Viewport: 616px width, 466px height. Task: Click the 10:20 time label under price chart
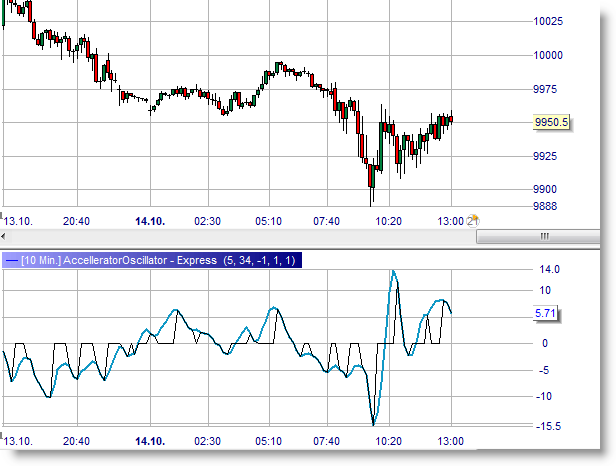point(389,221)
